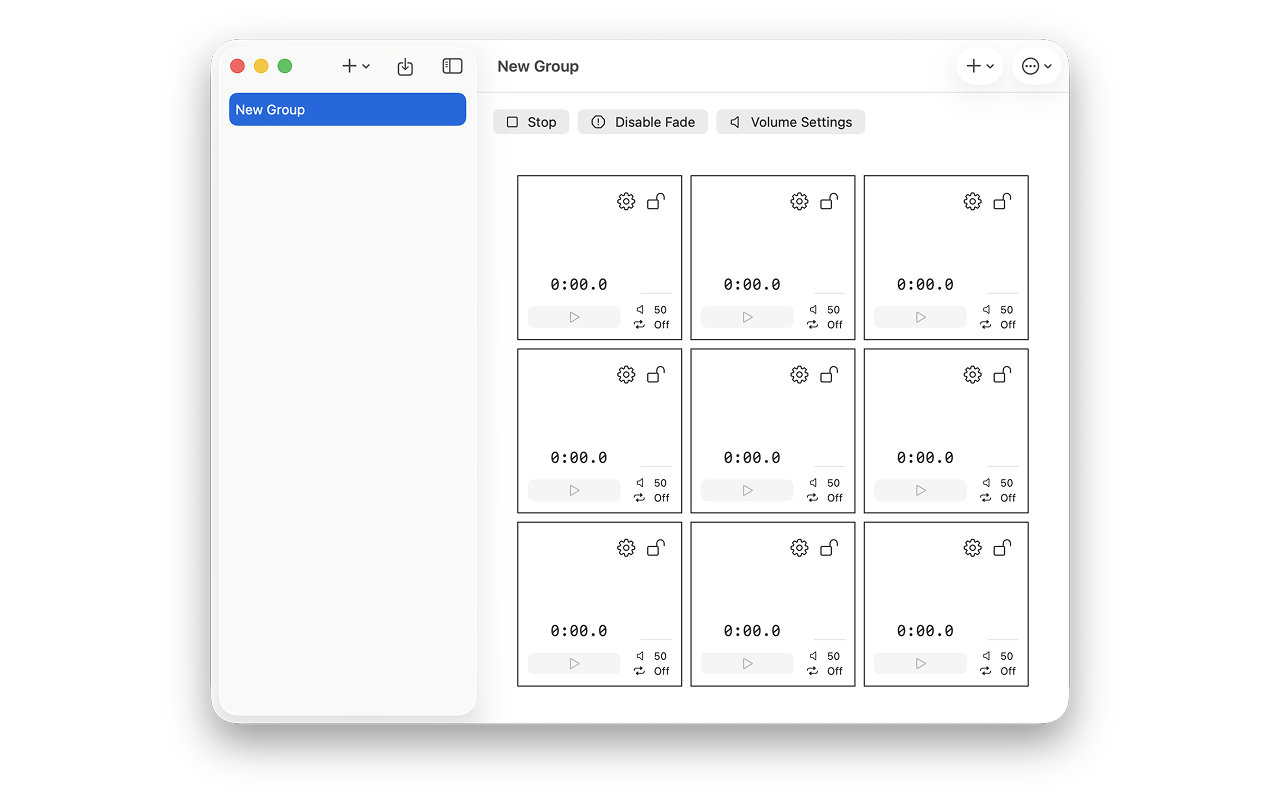Click loop arrows icon on second-row, third-column pad
The image size is (1280, 800).
click(x=985, y=497)
